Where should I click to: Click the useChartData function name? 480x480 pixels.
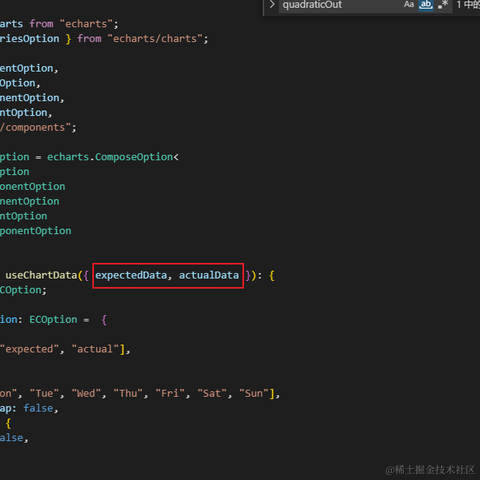point(41,275)
